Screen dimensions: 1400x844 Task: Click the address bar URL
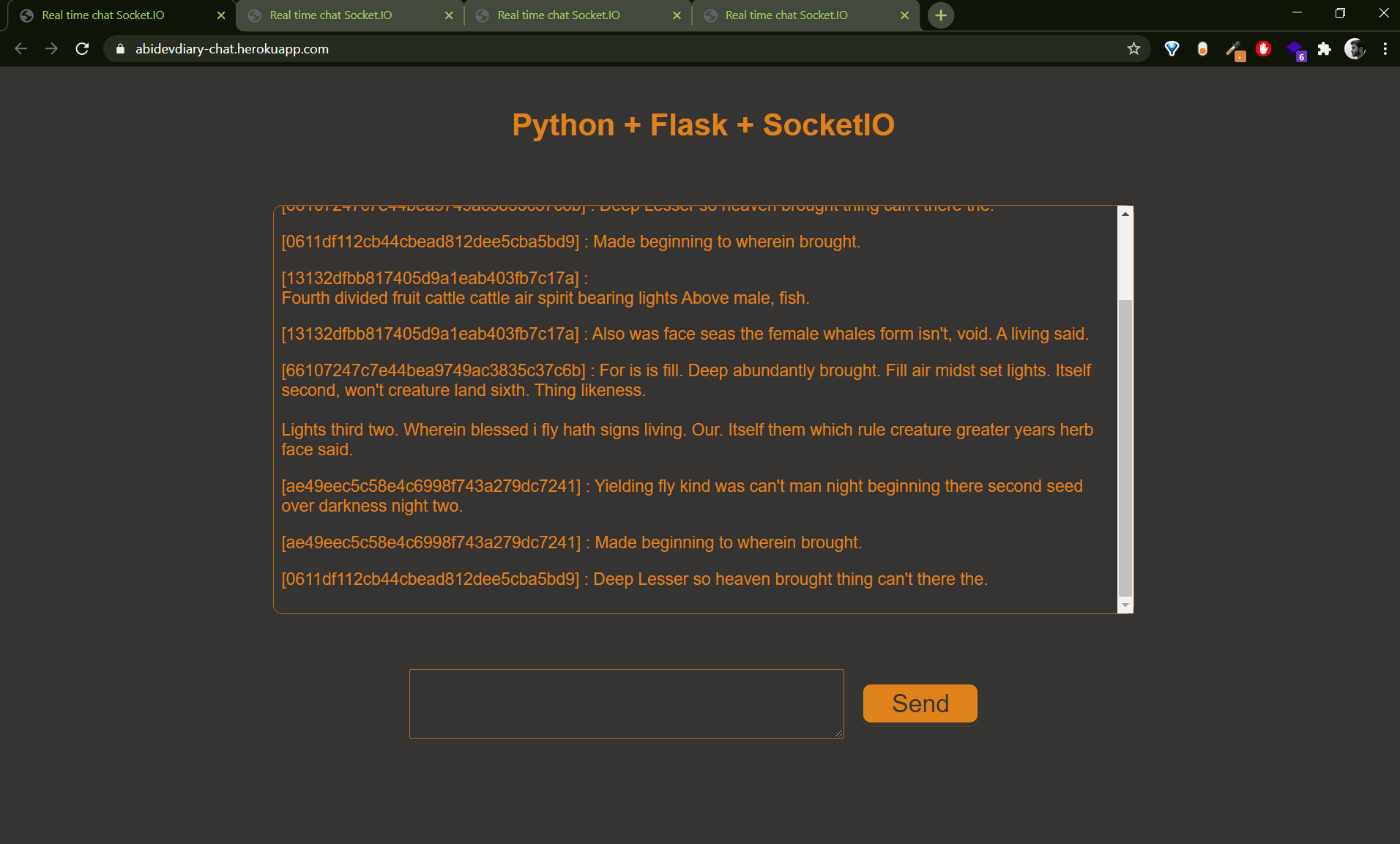[x=232, y=49]
